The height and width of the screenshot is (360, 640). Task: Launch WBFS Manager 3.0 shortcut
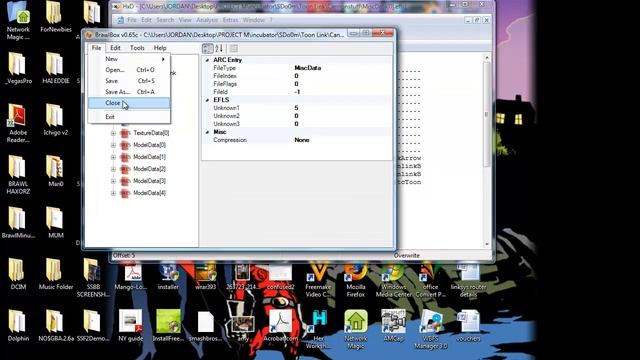(431, 330)
